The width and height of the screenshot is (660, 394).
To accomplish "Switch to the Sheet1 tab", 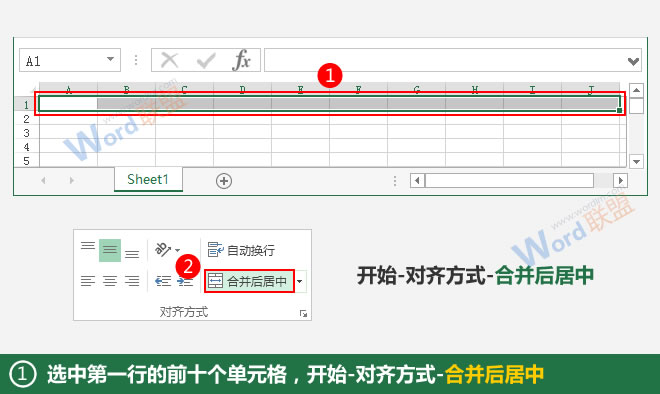I will (148, 179).
